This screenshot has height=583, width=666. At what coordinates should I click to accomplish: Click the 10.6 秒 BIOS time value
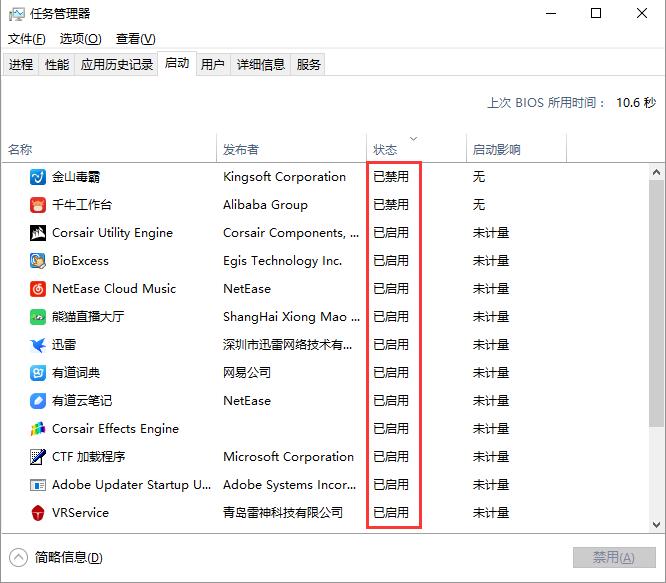click(636, 103)
